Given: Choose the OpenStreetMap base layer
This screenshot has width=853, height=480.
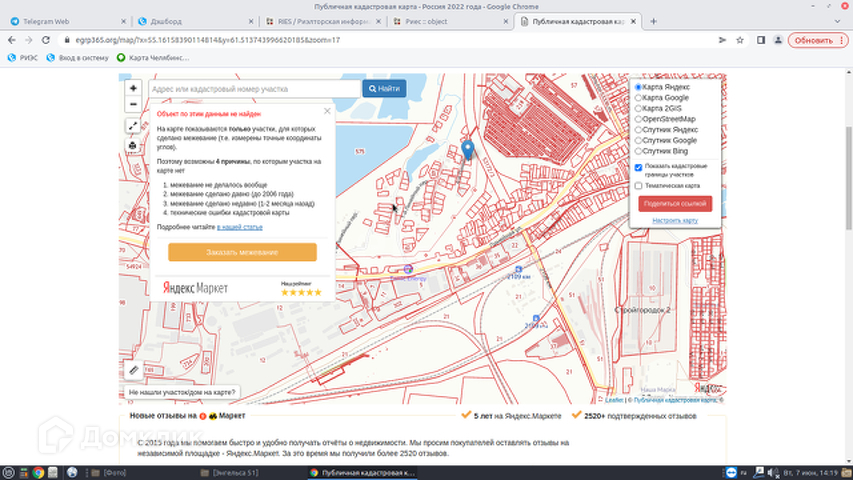Looking at the screenshot, I should pos(639,119).
